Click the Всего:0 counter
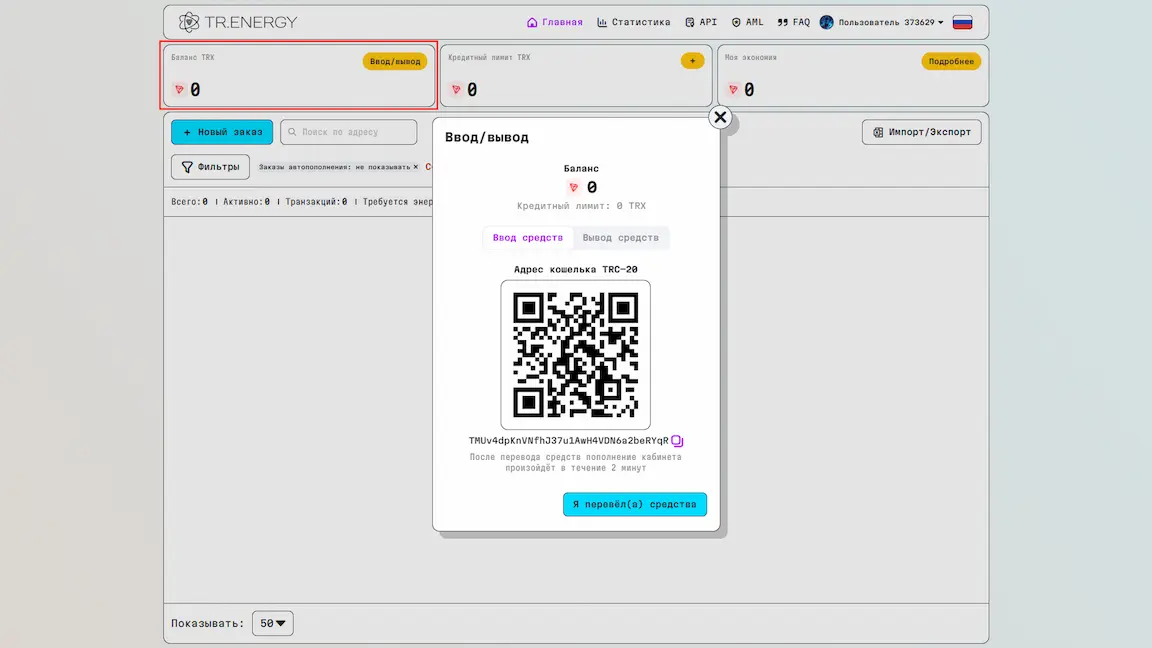The width and height of the screenshot is (1152, 648). pyautogui.click(x=190, y=201)
